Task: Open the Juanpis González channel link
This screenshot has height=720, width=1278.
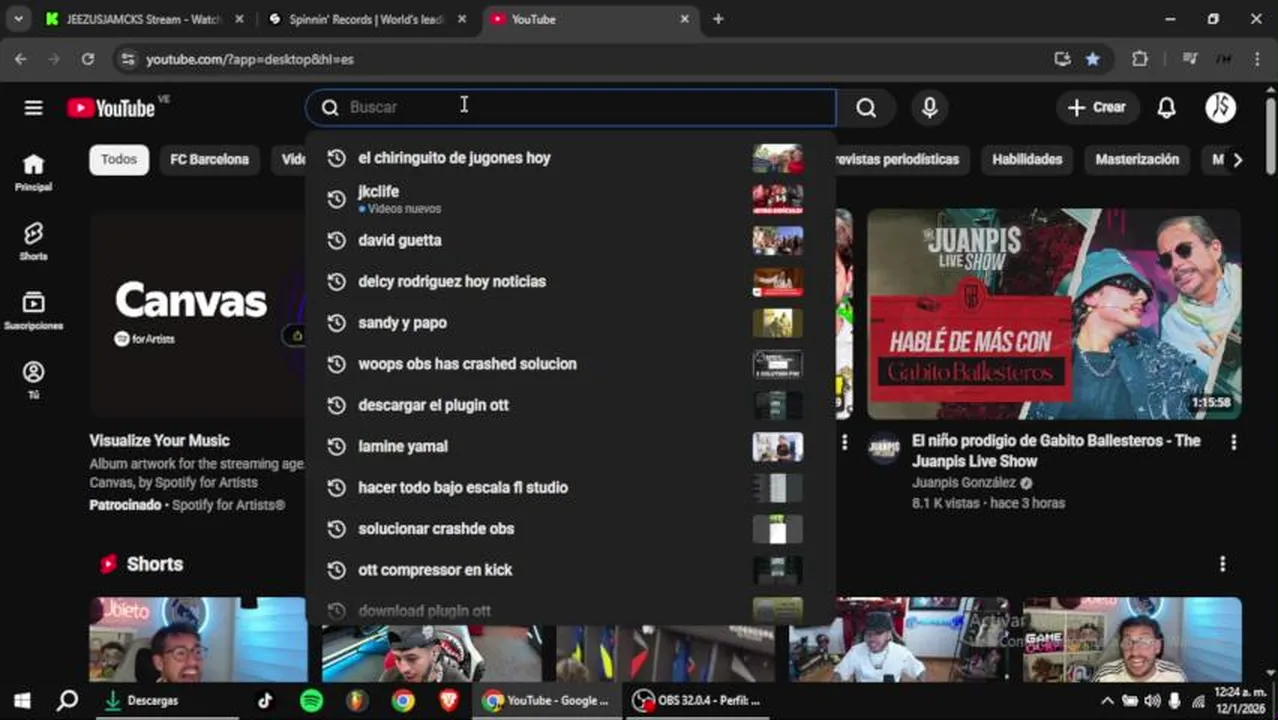Action: coord(964,483)
